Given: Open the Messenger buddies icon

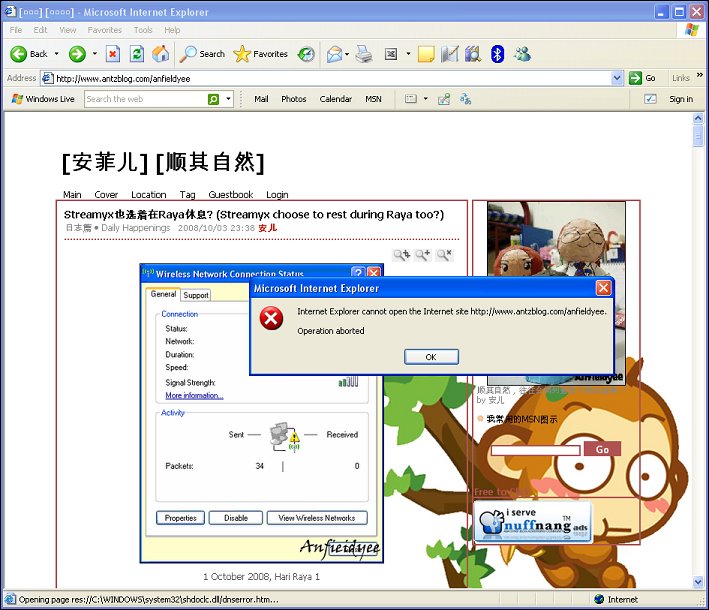Looking at the screenshot, I should pos(522,54).
